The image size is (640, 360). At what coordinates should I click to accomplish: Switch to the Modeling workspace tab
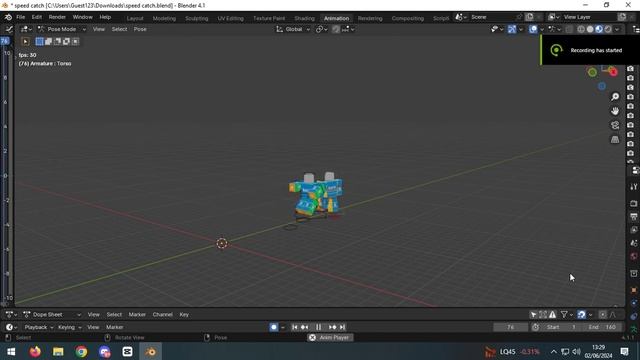[x=164, y=18]
